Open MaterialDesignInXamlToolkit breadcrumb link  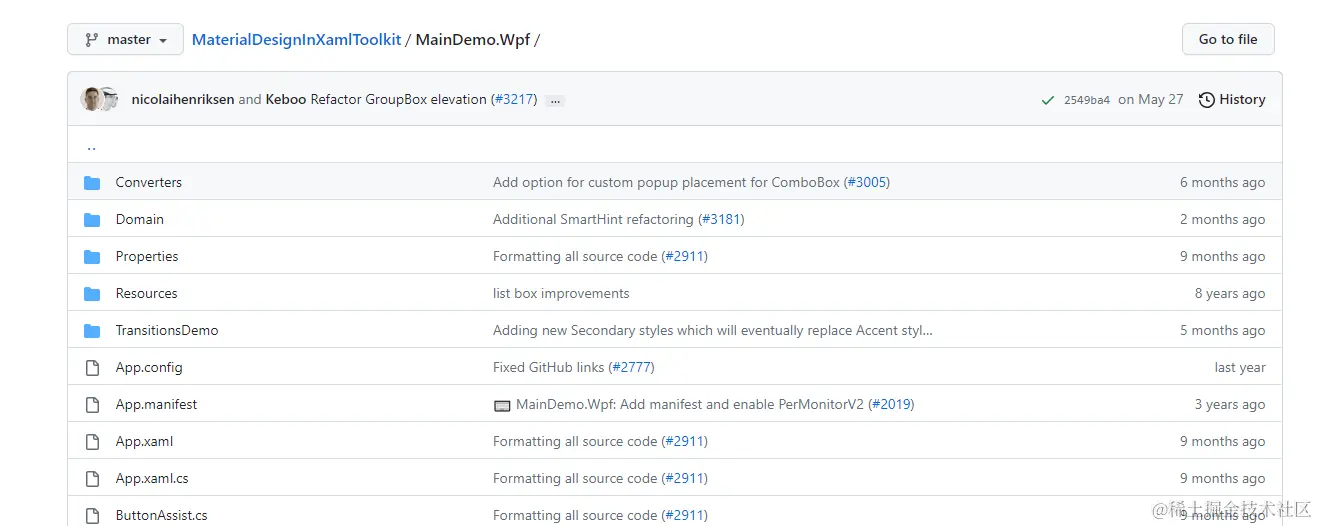click(x=296, y=40)
